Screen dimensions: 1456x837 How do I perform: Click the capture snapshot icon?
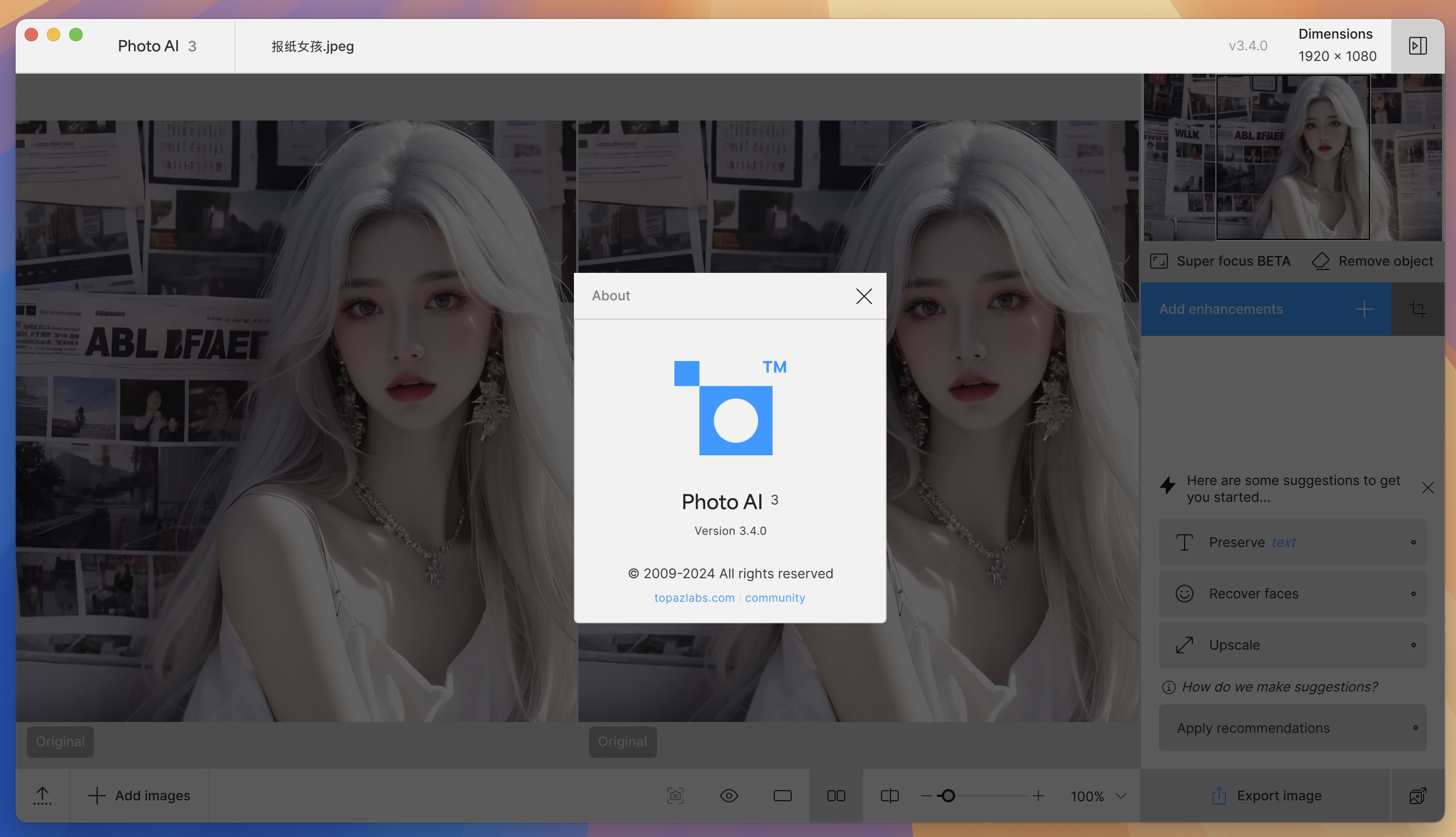point(675,796)
